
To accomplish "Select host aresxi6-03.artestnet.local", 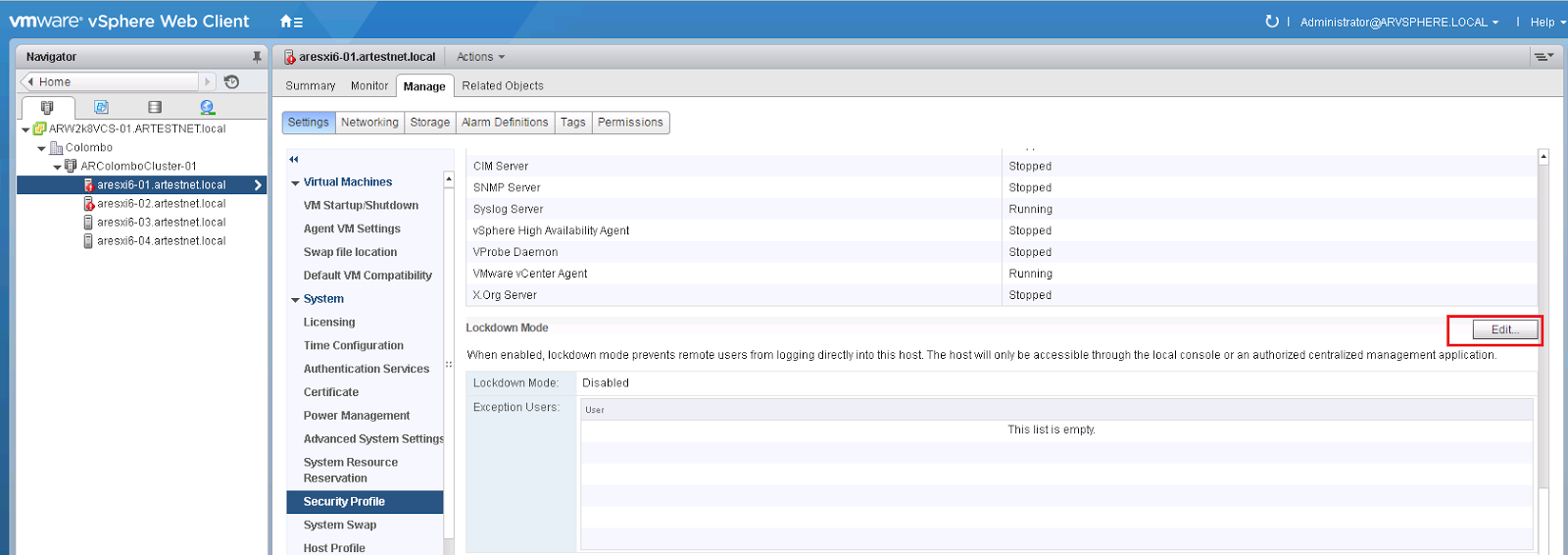I will pos(161,222).
